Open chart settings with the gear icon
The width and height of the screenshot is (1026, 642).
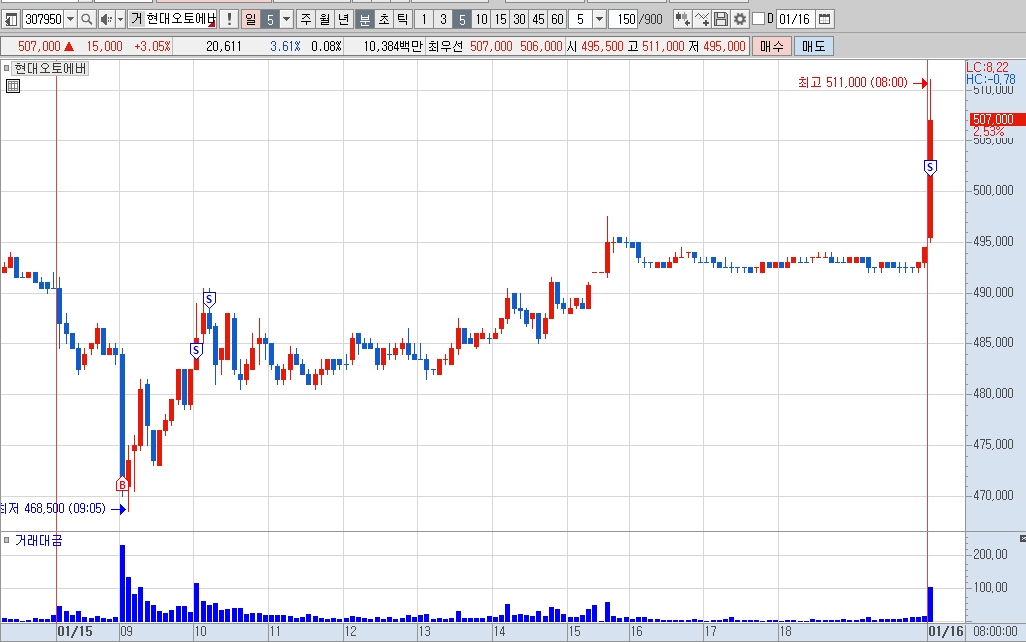[x=739, y=20]
